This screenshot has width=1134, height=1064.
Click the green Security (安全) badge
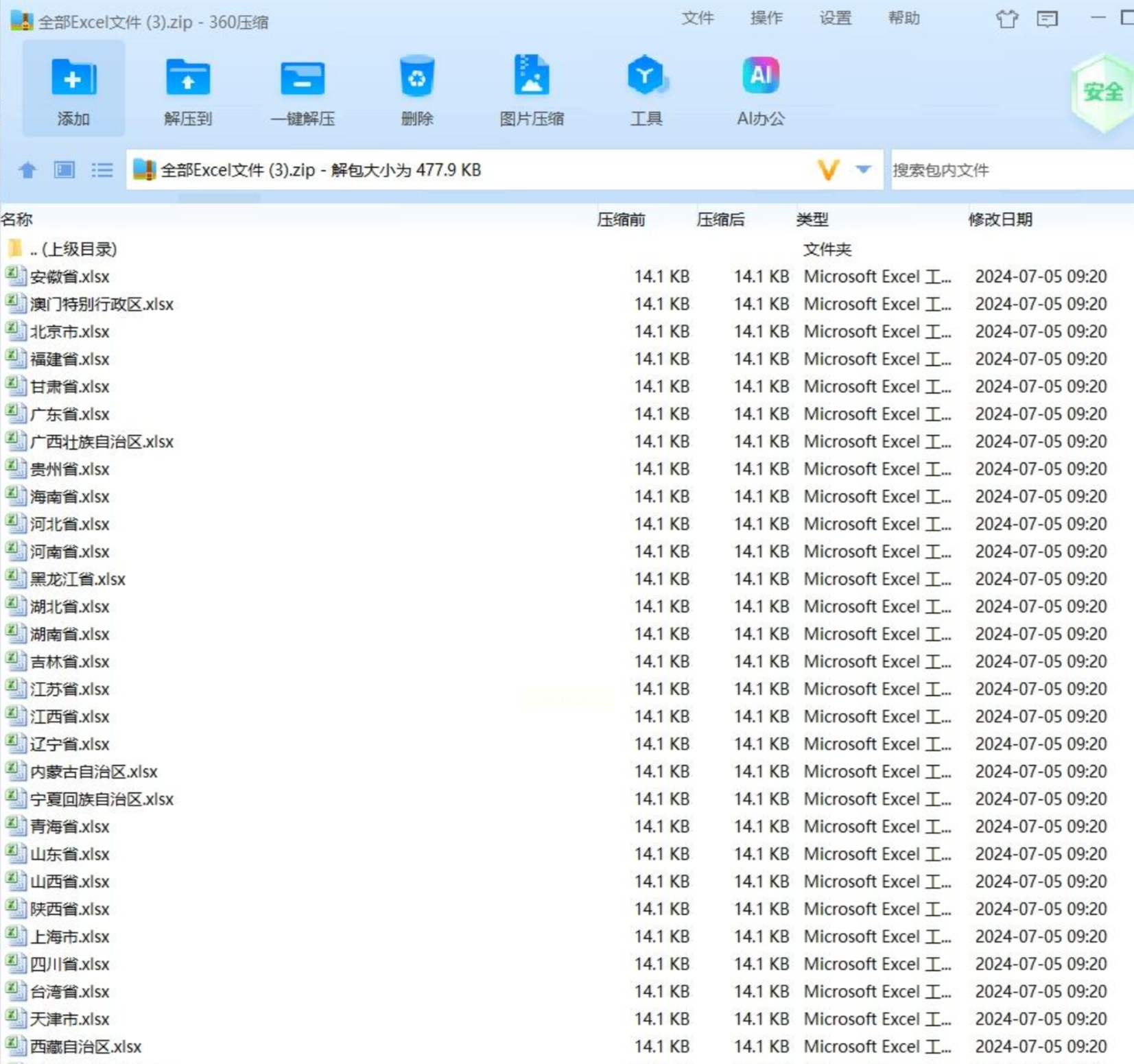1102,92
